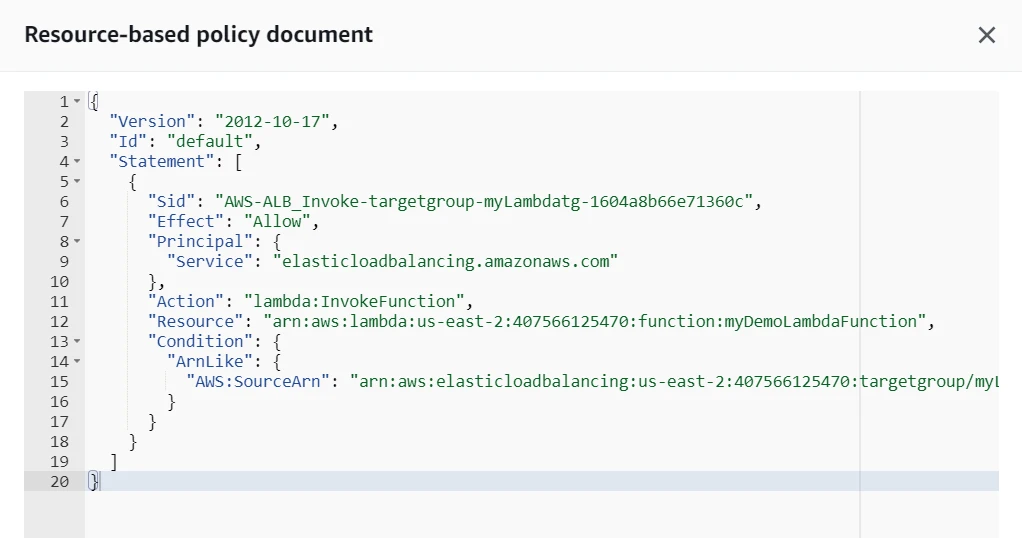Close the Resource-based policy document dialog

(x=986, y=35)
